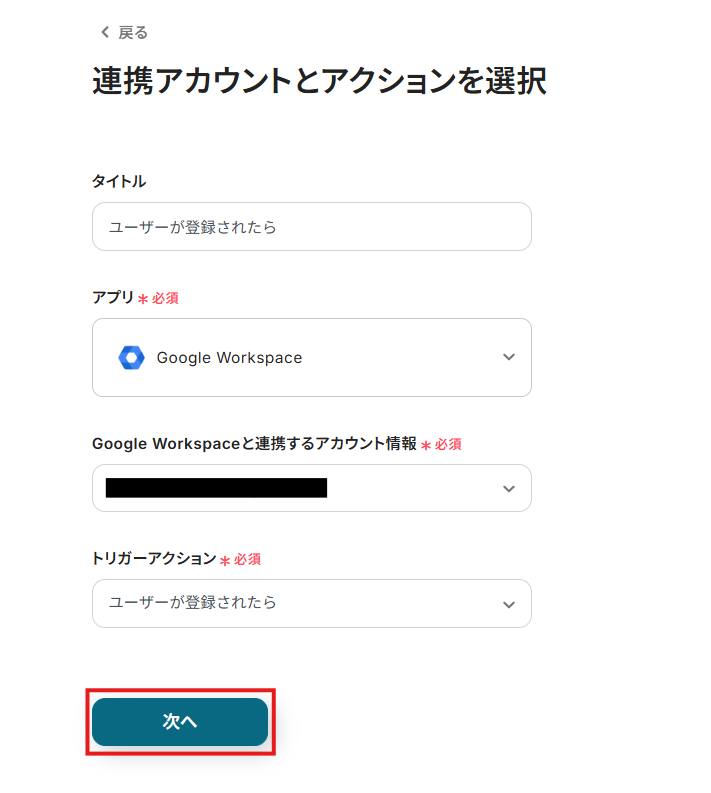Click 必須 marker next to トリガーアクション
The image size is (711, 793).
(x=248, y=559)
